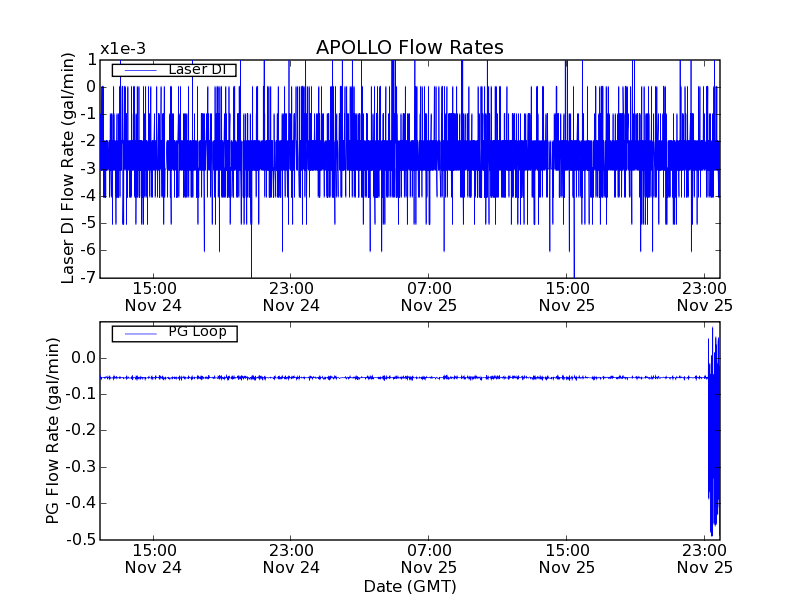Click the Laser DI Flow Rate y-axis label
The image size is (800, 600).
click(x=68, y=168)
